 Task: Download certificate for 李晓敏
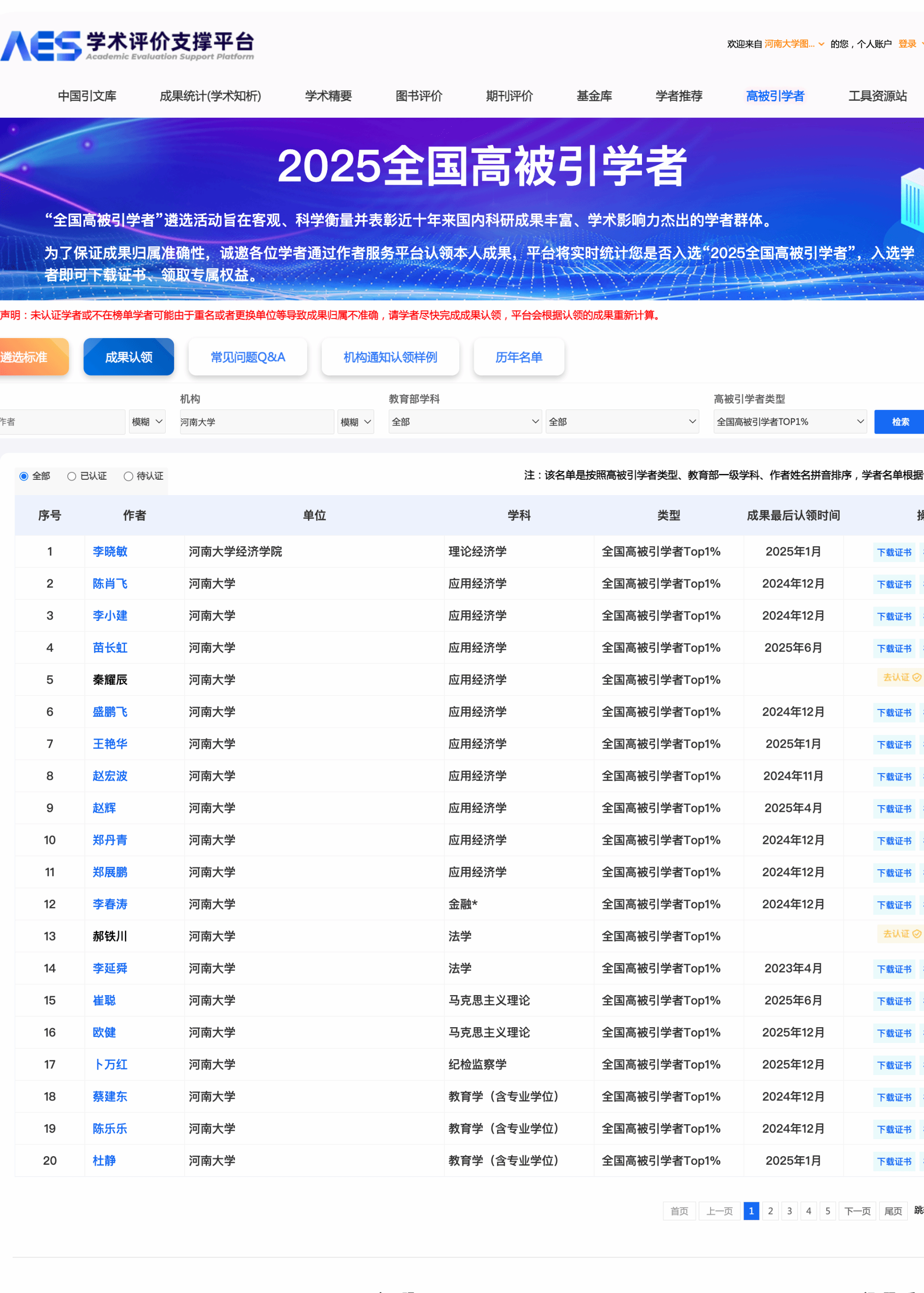(894, 552)
